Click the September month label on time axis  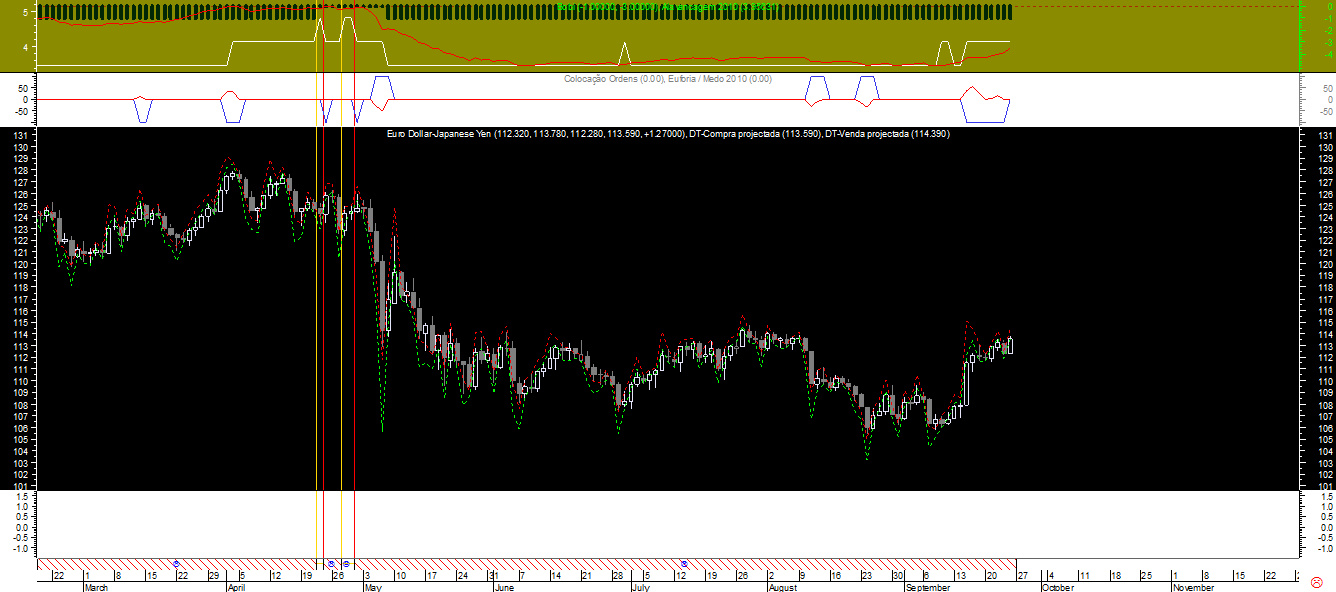pos(927,587)
